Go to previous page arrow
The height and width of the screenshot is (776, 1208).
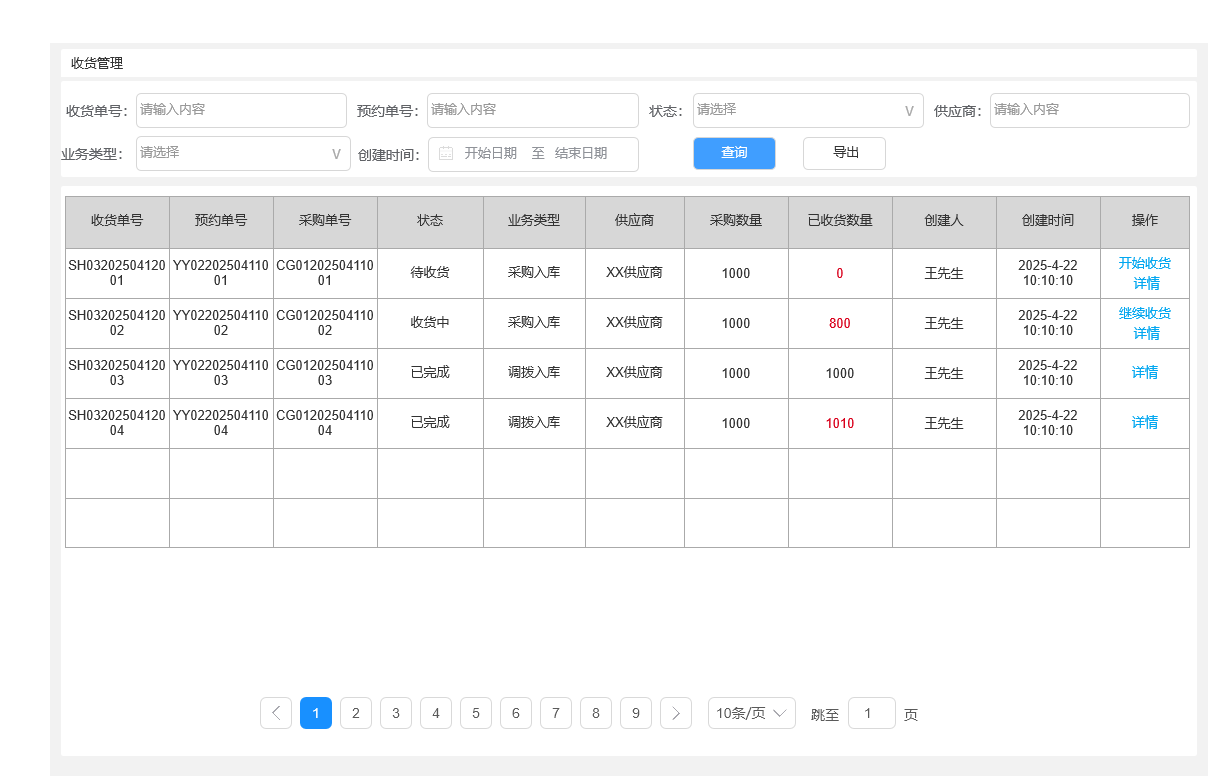(276, 713)
